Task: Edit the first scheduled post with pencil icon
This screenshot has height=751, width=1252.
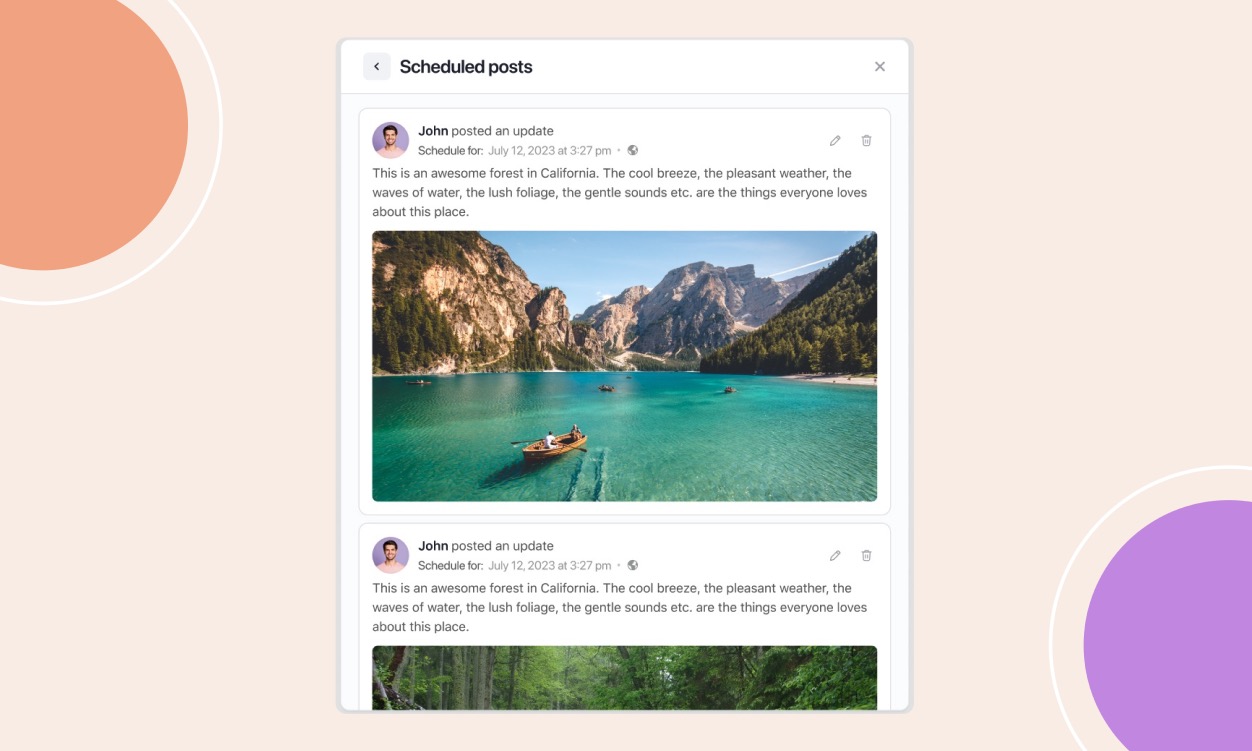Action: [x=835, y=141]
